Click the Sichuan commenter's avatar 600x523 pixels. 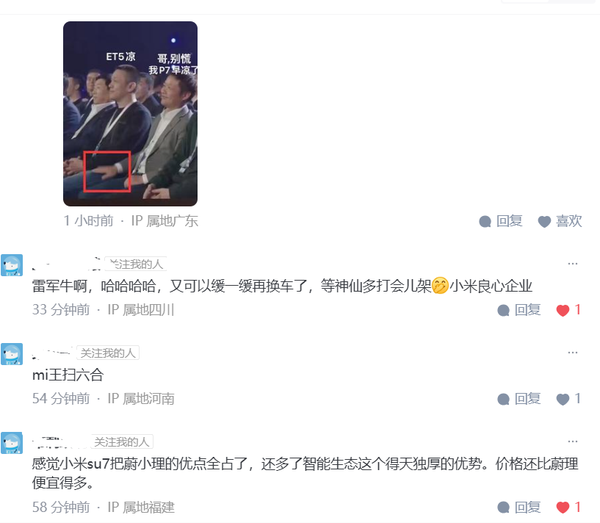tap(12, 265)
